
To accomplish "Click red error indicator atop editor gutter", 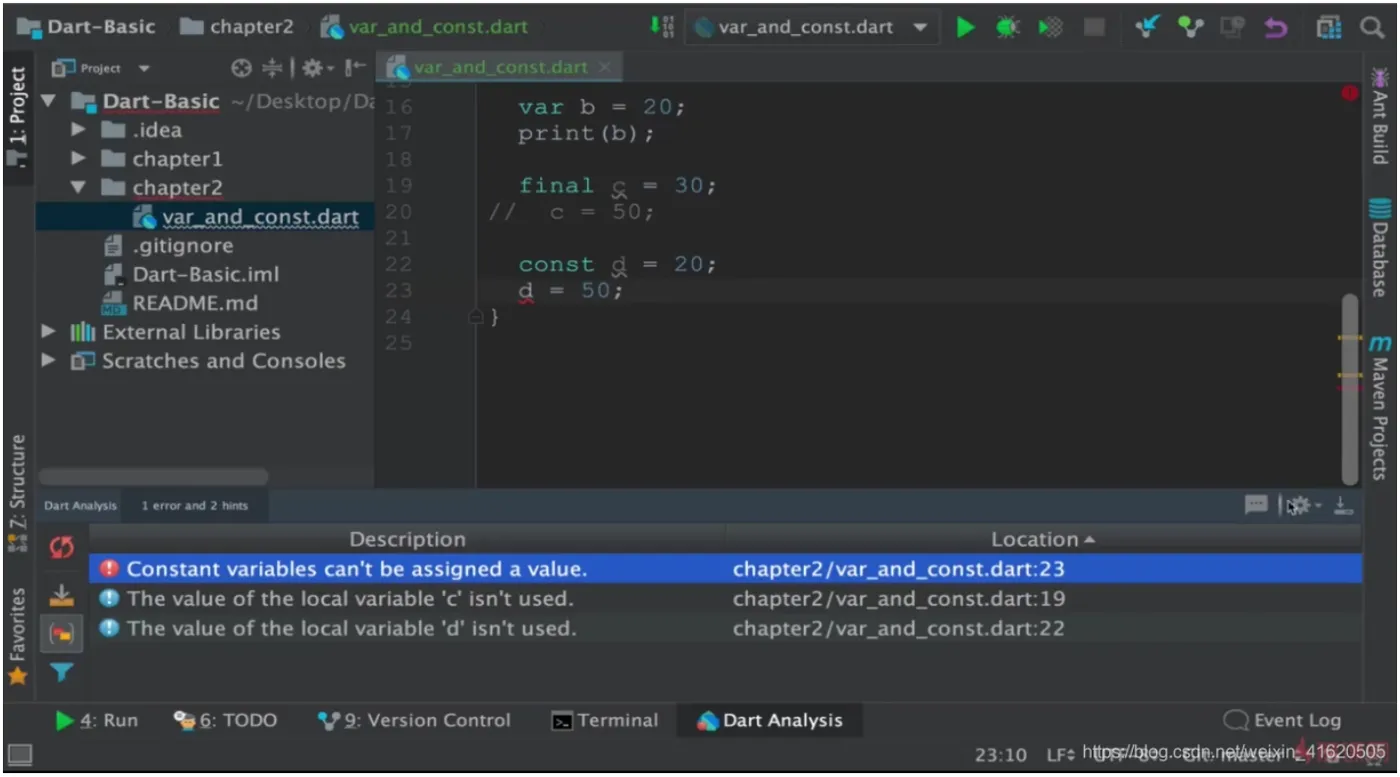I will [x=1350, y=93].
